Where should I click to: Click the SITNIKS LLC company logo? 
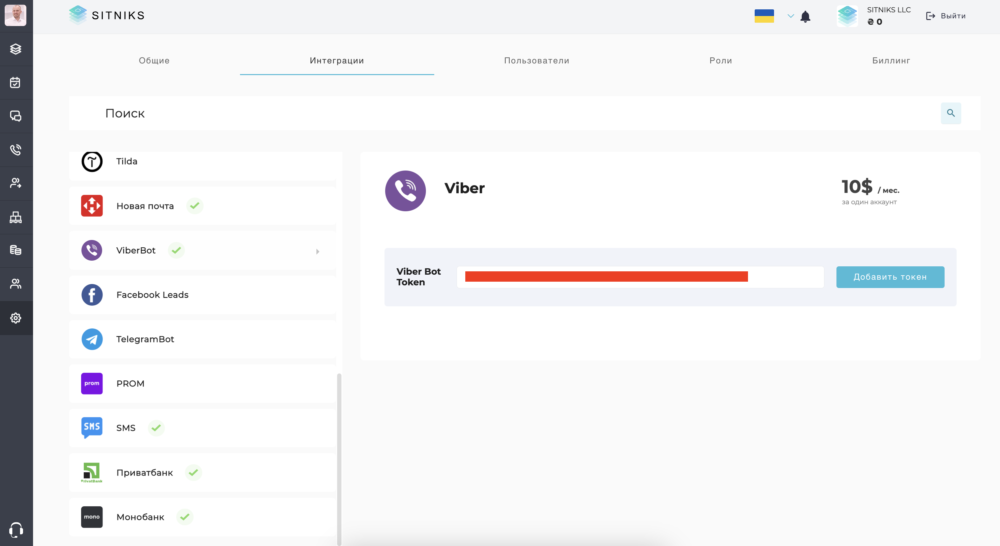click(x=848, y=16)
